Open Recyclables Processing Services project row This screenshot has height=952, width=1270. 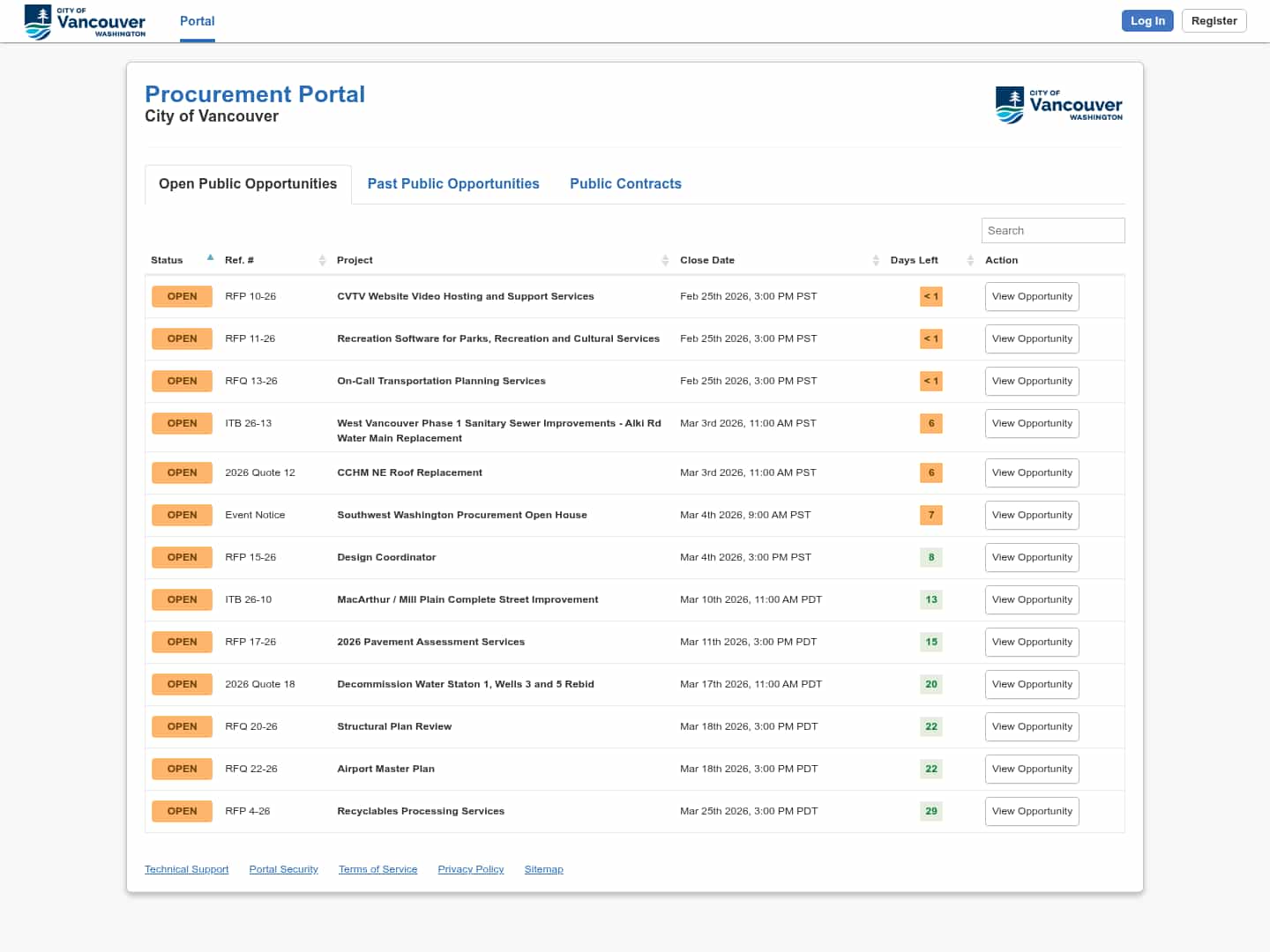click(421, 811)
